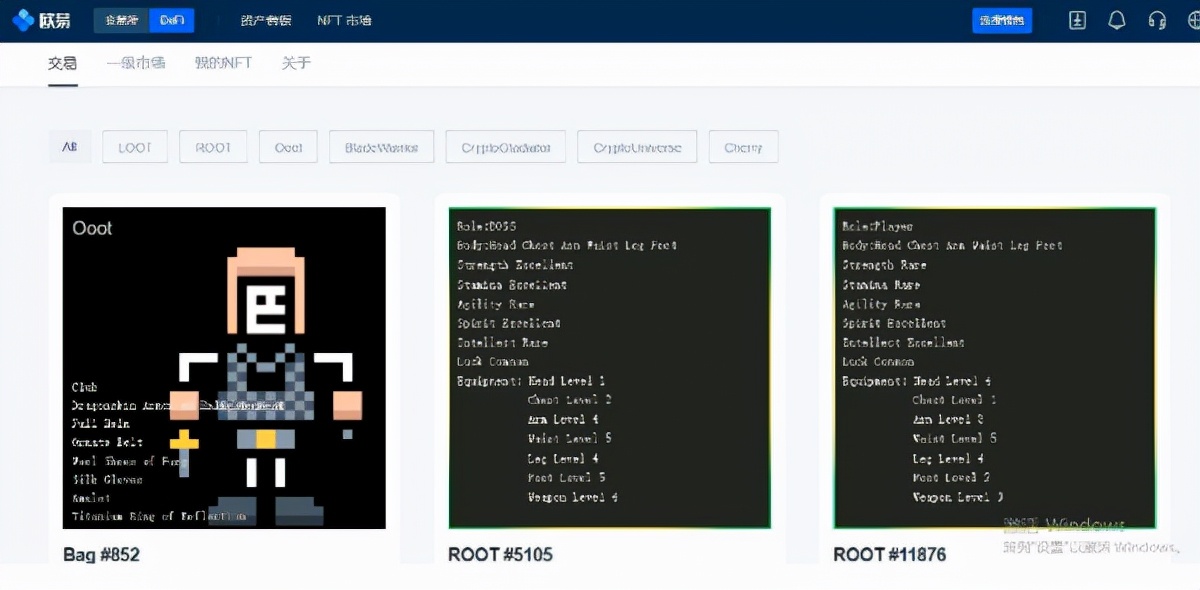The width and height of the screenshot is (1200, 590).
Task: Select the ROOT #5105 attribute card
Action: pyautogui.click(x=610, y=367)
